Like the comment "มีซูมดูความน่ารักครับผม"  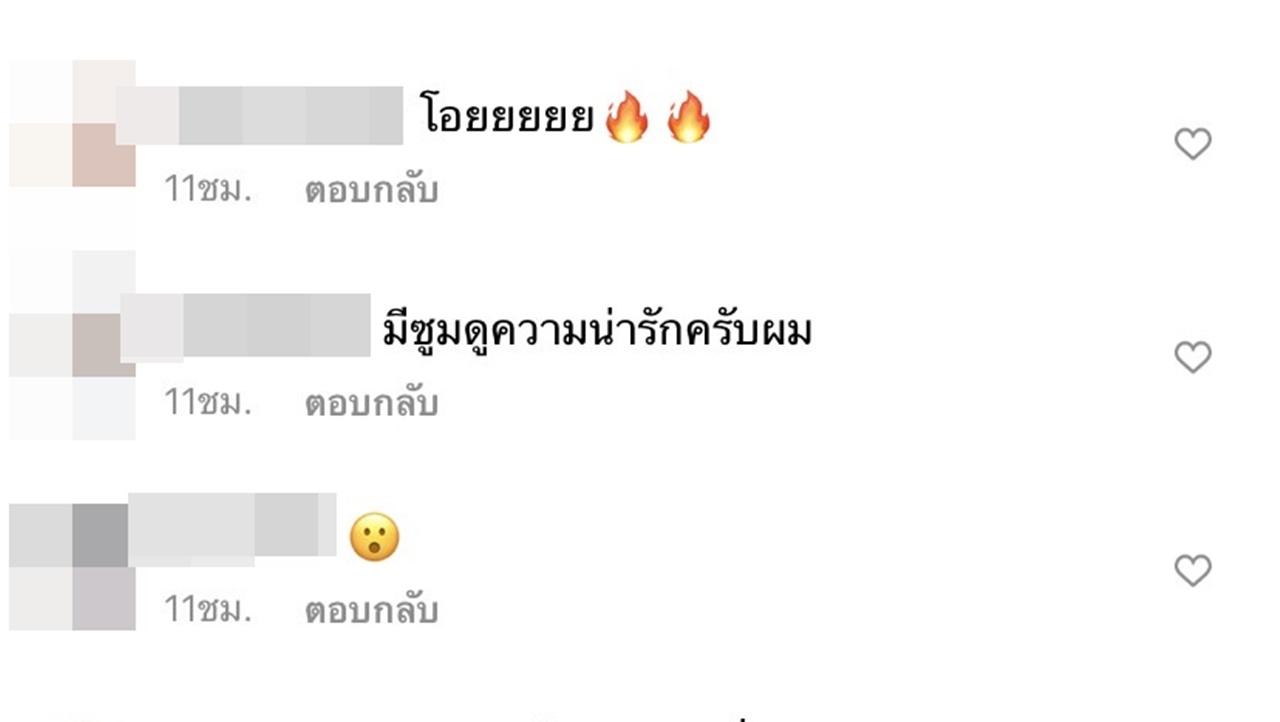[1192, 357]
